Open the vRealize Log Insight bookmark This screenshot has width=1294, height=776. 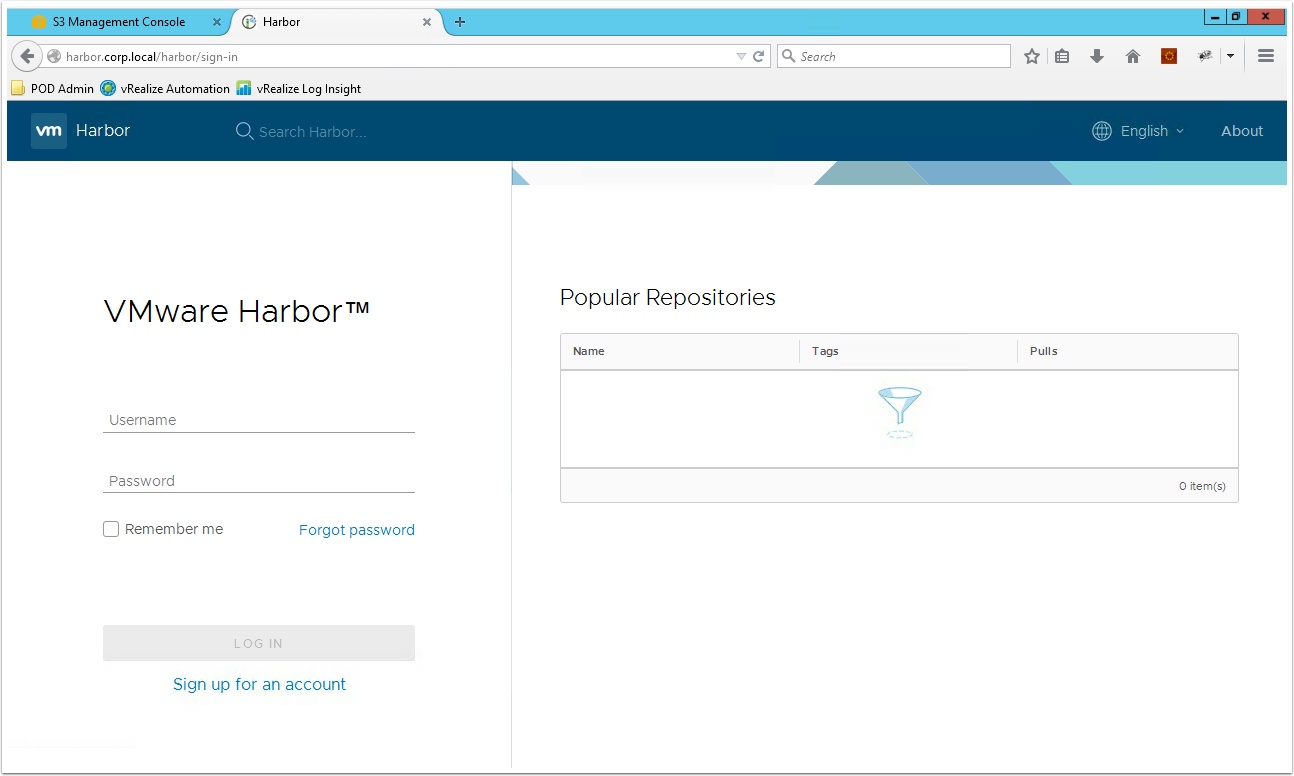tap(299, 89)
